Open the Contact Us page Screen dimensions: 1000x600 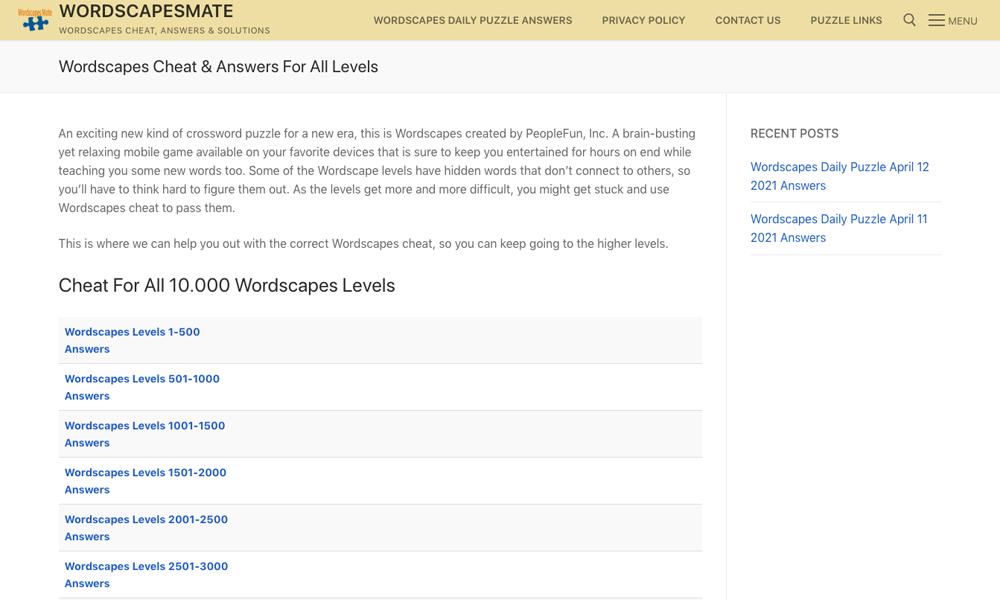pyautogui.click(x=747, y=20)
